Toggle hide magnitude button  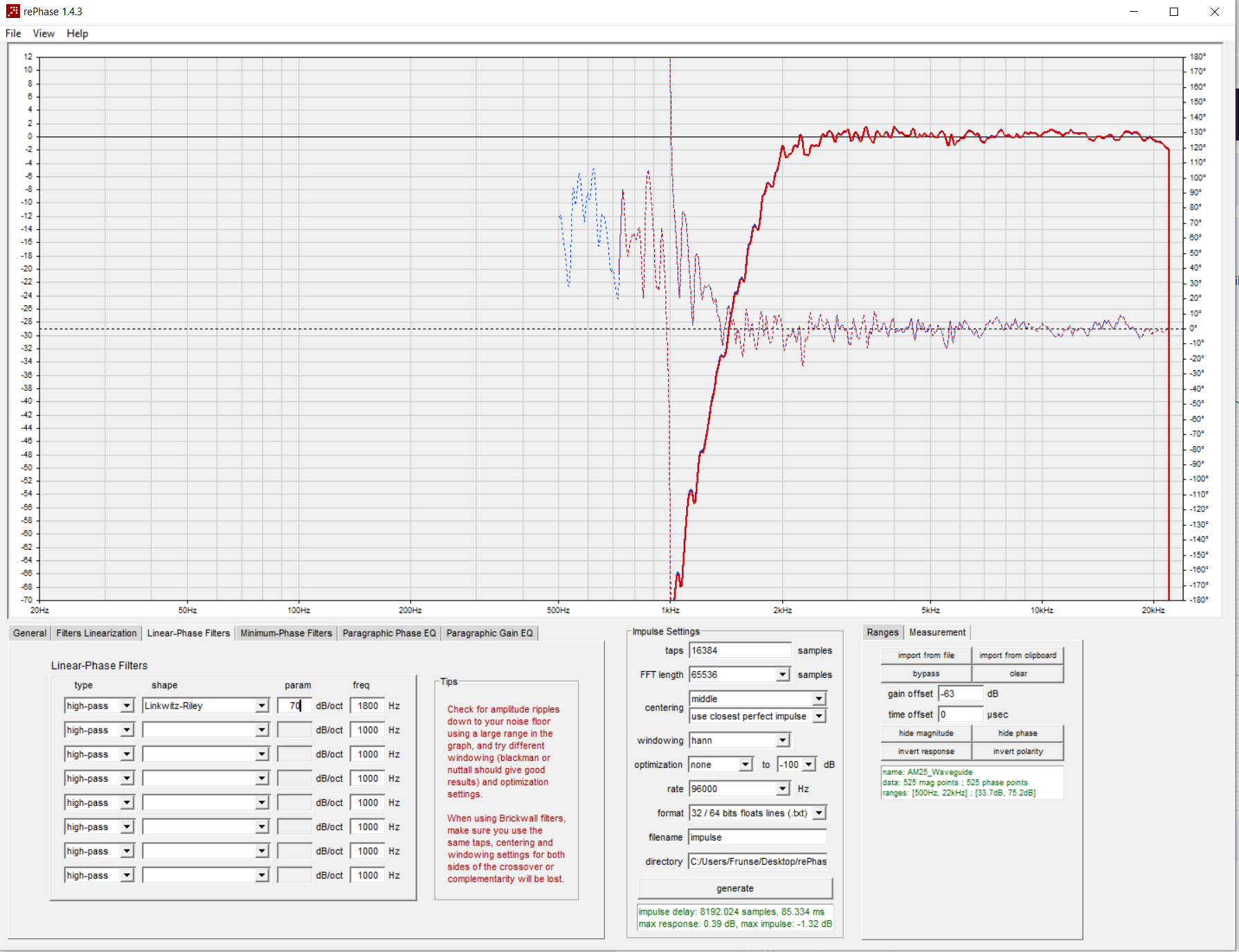[926, 733]
